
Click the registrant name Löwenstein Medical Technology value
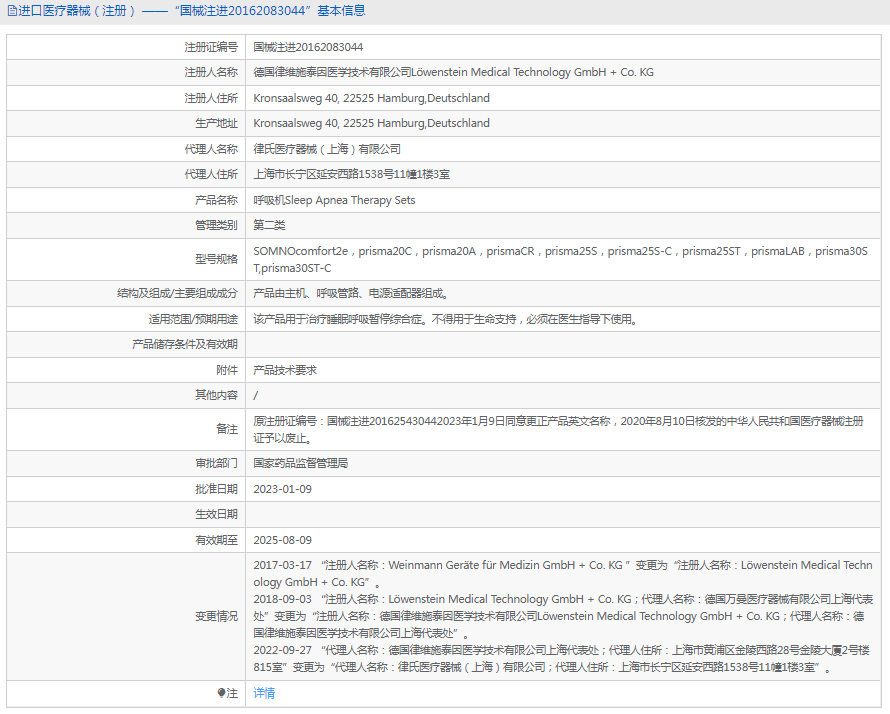point(454,72)
